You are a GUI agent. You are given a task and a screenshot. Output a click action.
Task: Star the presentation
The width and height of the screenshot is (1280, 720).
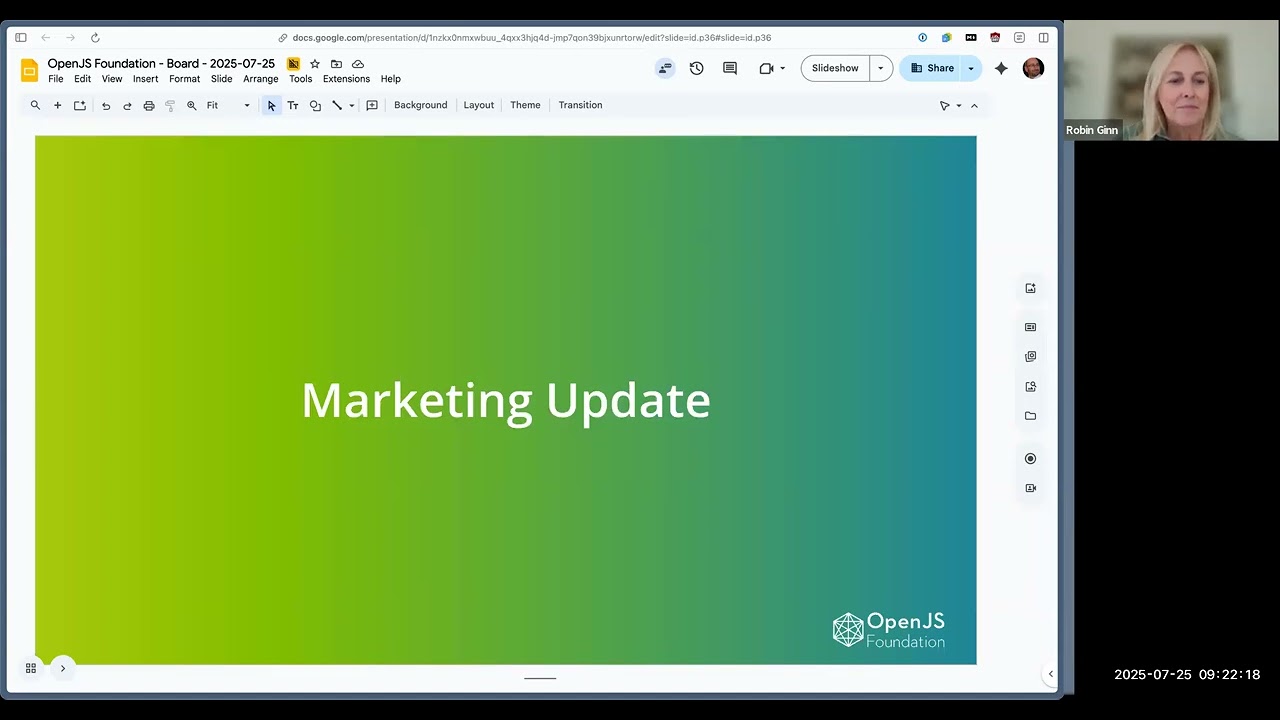pyautogui.click(x=315, y=64)
